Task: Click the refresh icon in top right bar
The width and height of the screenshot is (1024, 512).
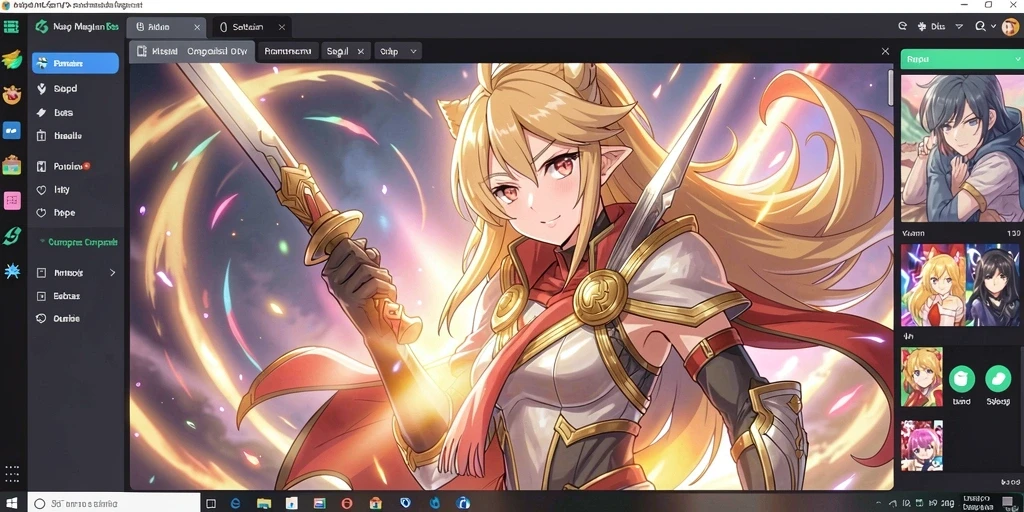Action: (x=903, y=27)
